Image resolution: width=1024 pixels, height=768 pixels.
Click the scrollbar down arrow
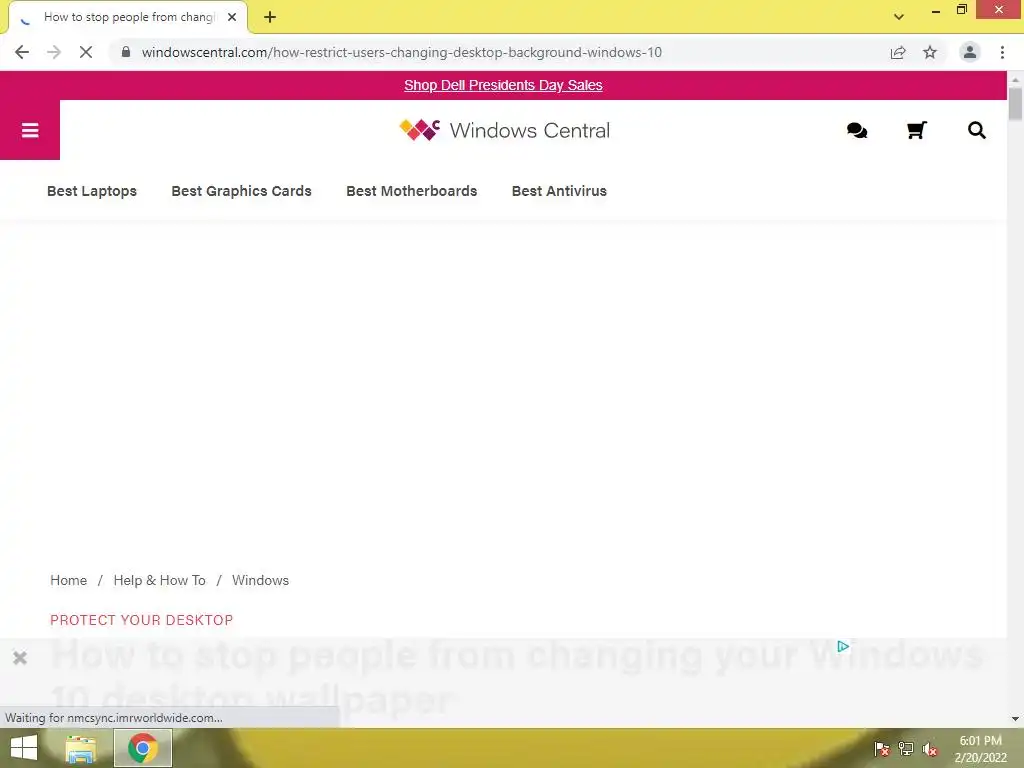[1015, 719]
